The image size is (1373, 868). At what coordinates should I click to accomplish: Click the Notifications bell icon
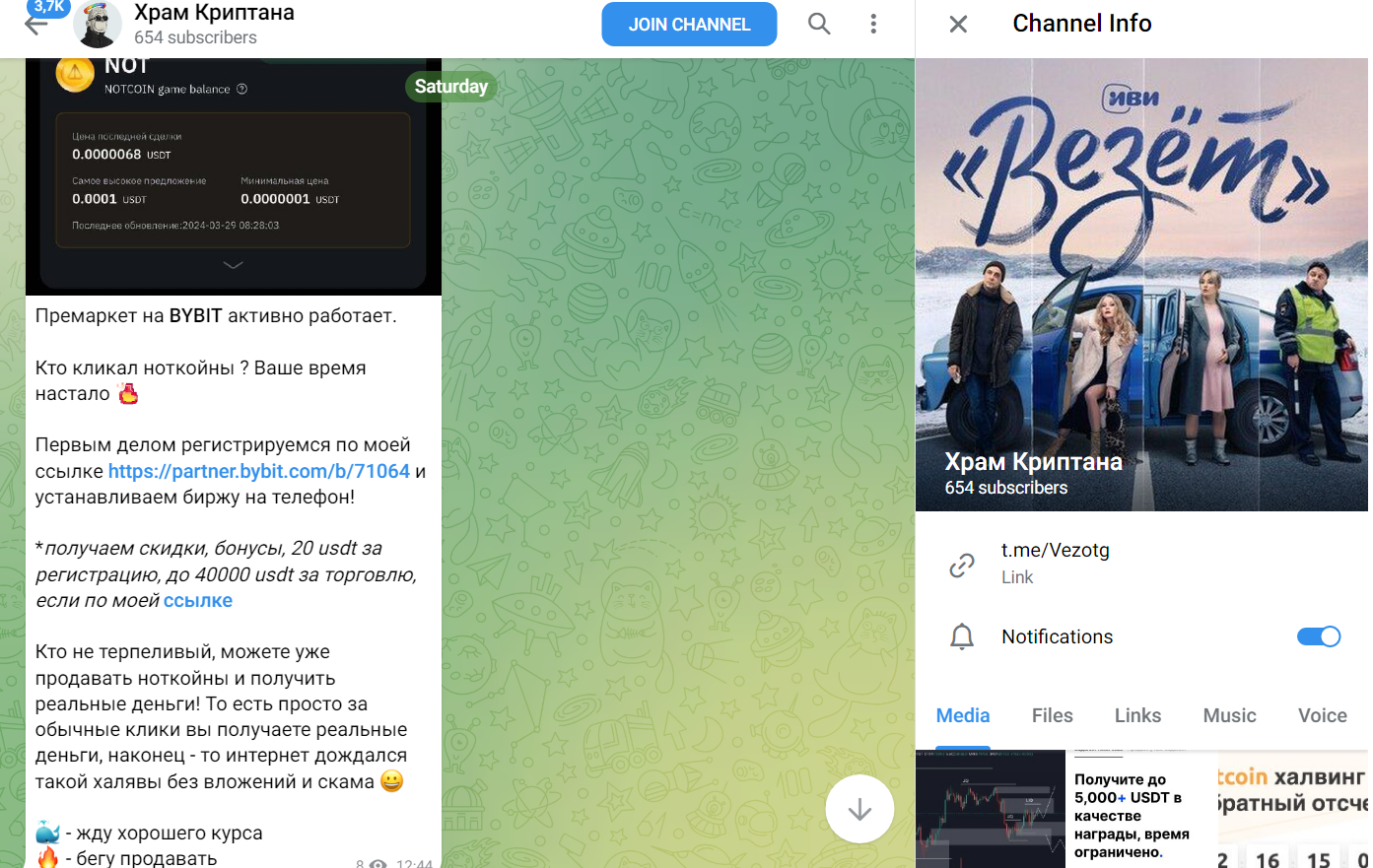(x=962, y=636)
